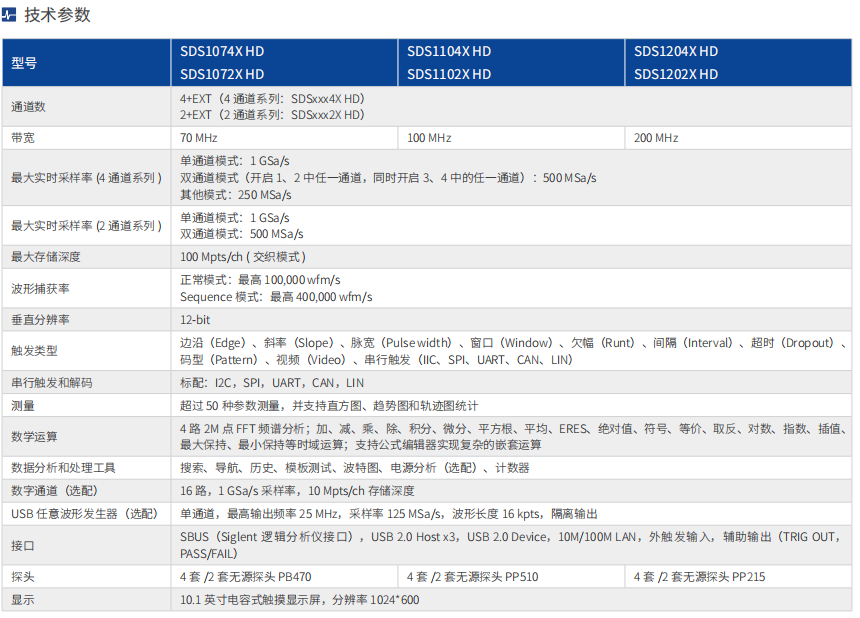Click the waveform icon beside 技术参数

pos(10,15)
